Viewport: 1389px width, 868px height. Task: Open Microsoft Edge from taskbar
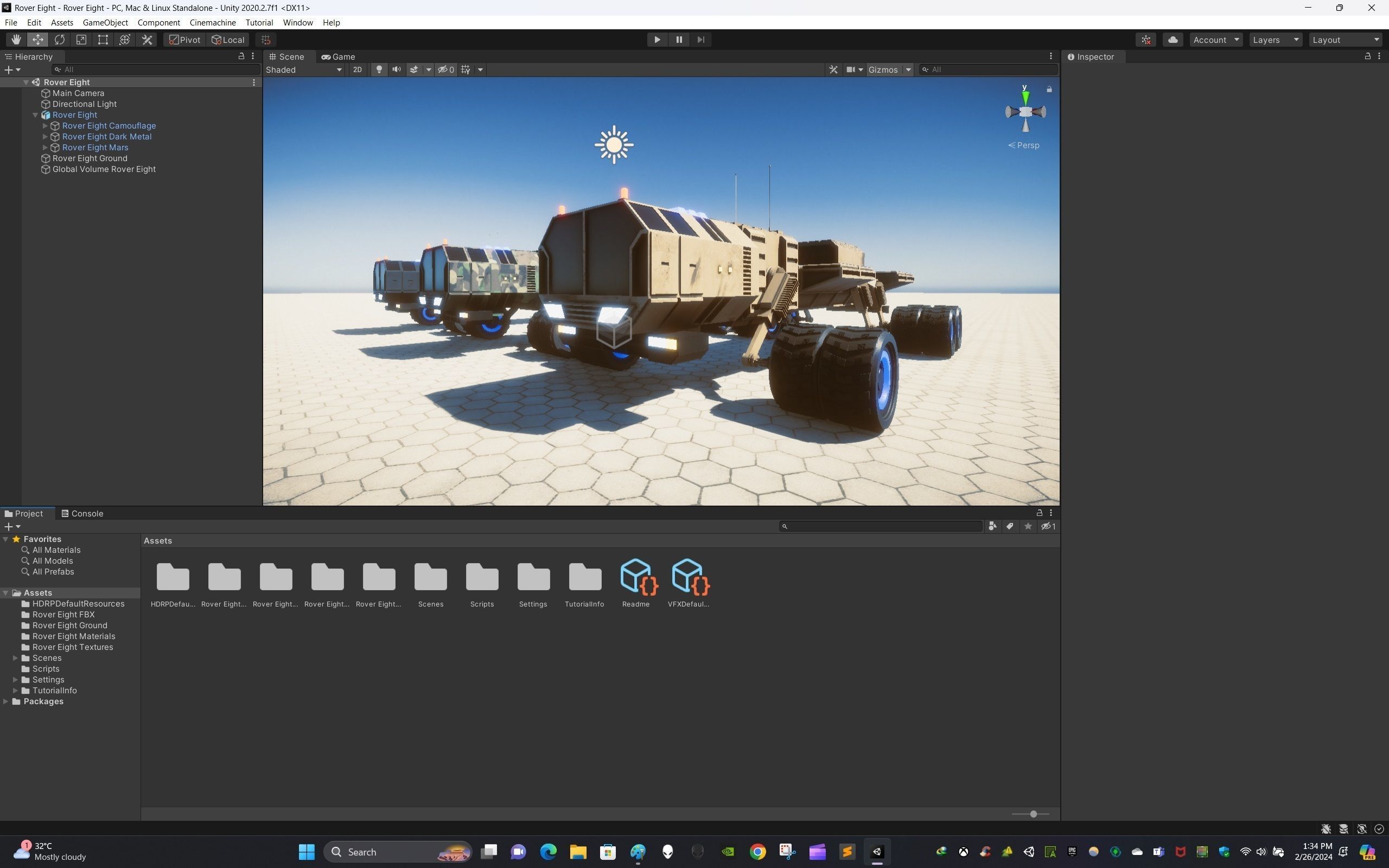(x=548, y=852)
